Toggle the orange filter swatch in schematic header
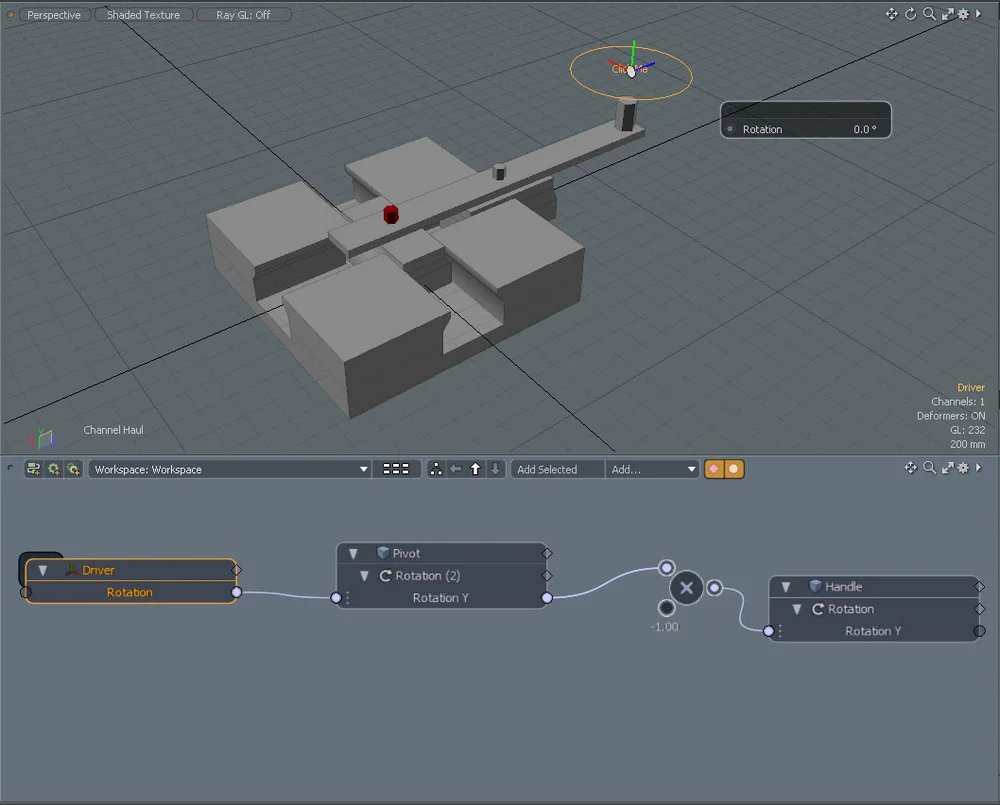The width and height of the screenshot is (1000, 805). (x=715, y=468)
